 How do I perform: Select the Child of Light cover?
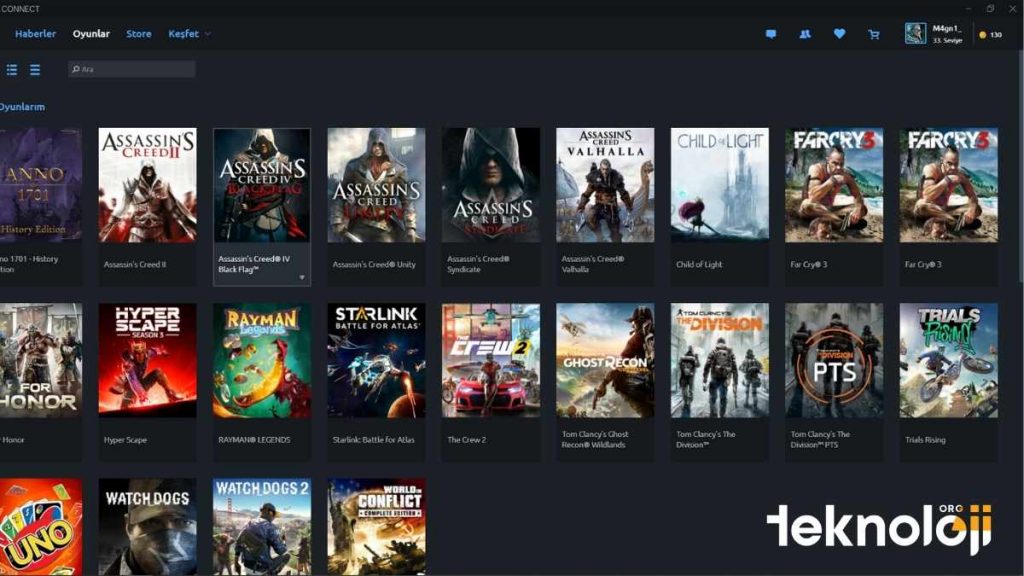tap(720, 185)
